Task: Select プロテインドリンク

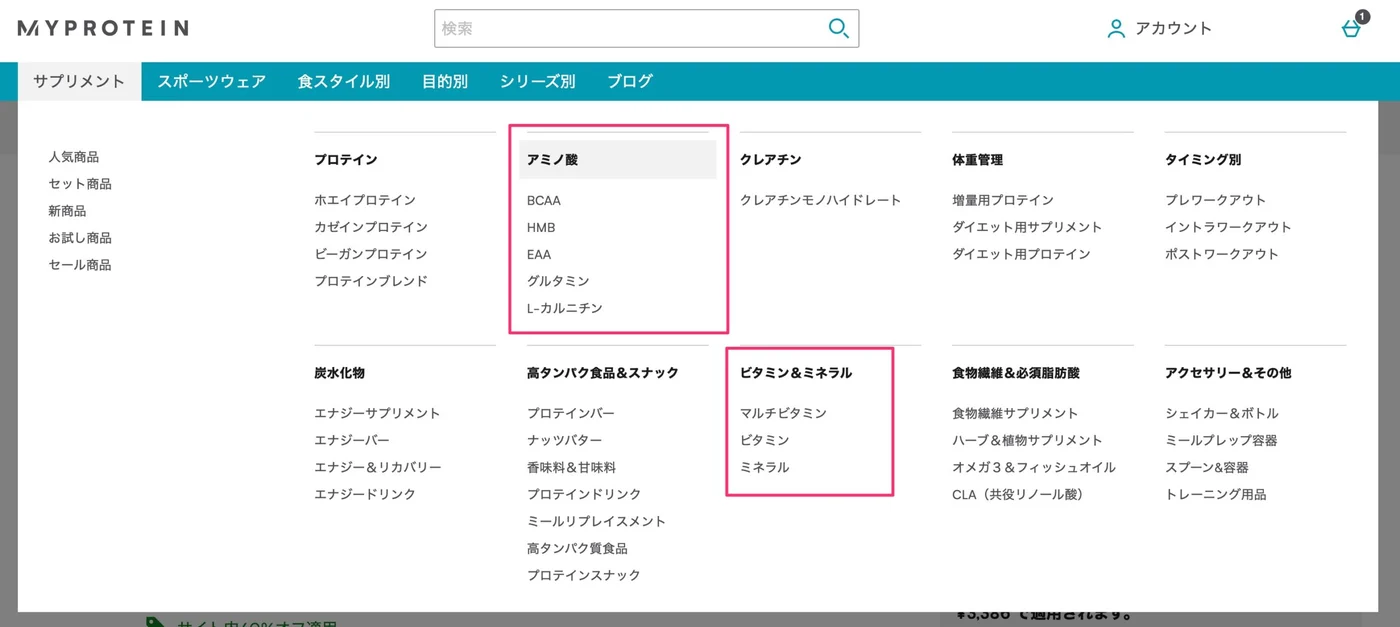Action: 584,494
